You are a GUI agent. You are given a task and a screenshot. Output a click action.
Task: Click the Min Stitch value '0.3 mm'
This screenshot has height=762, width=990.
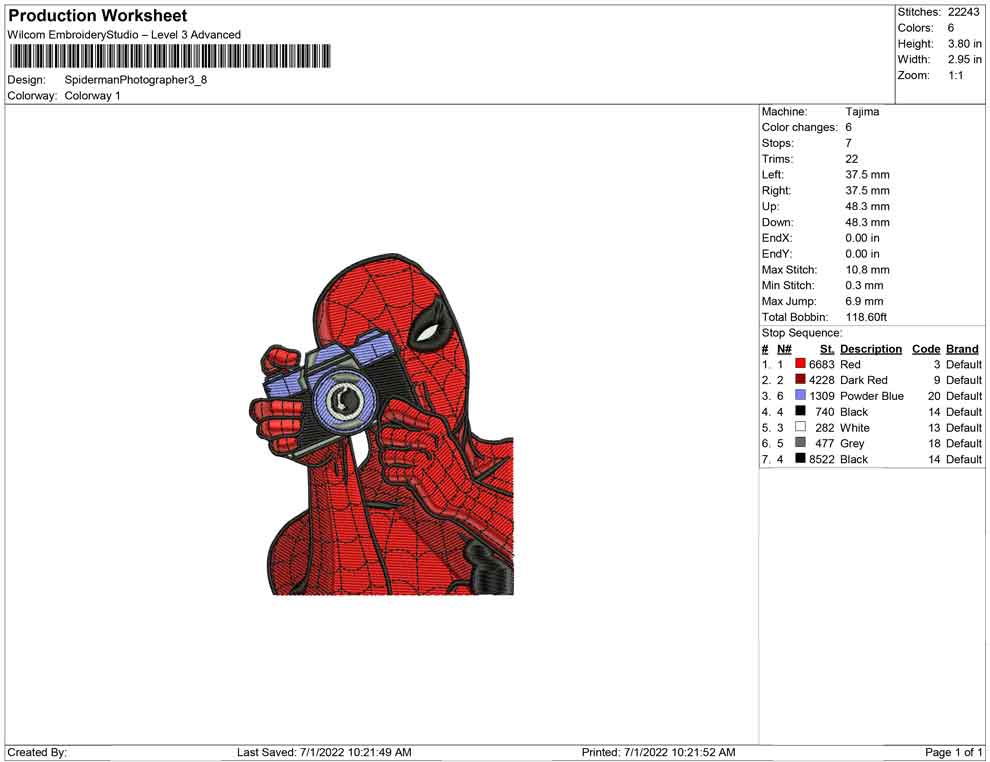click(x=864, y=285)
